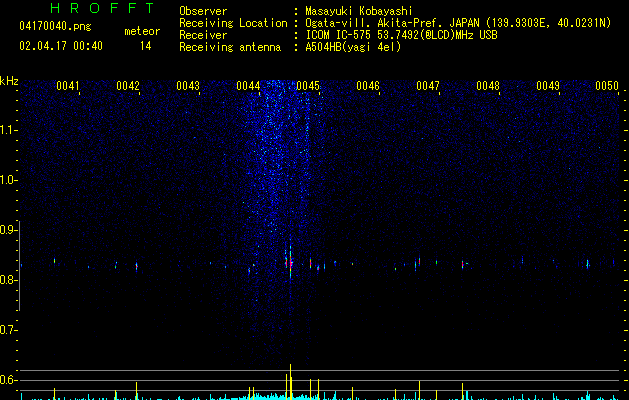
Task: Click time marker 0045
Action: [x=308, y=86]
